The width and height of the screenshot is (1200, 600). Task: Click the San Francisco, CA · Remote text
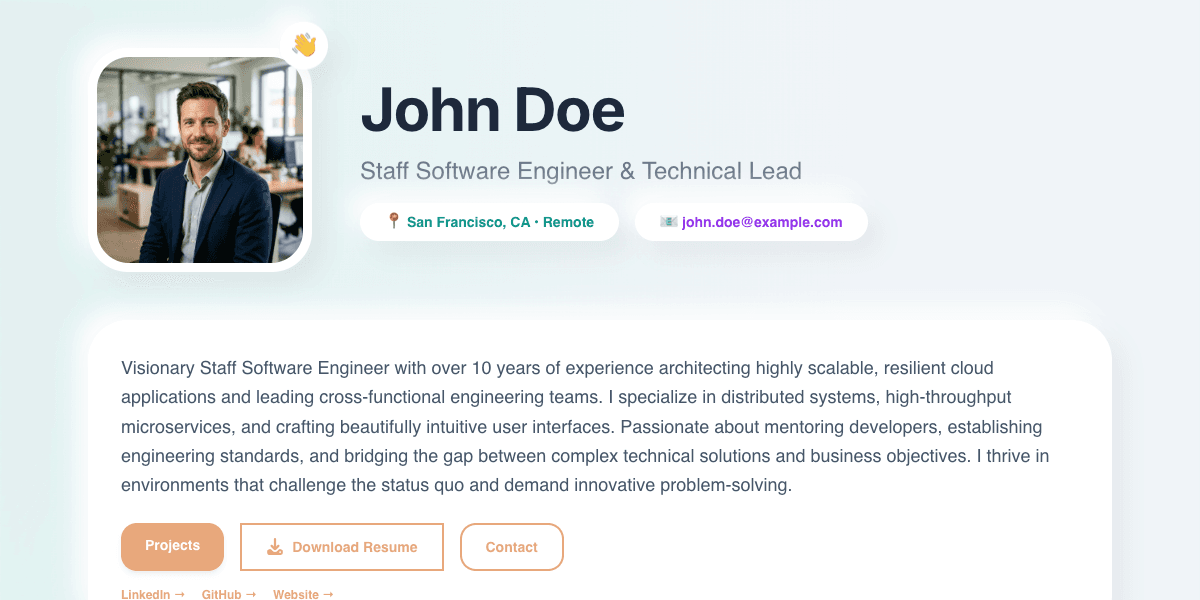[x=500, y=222]
